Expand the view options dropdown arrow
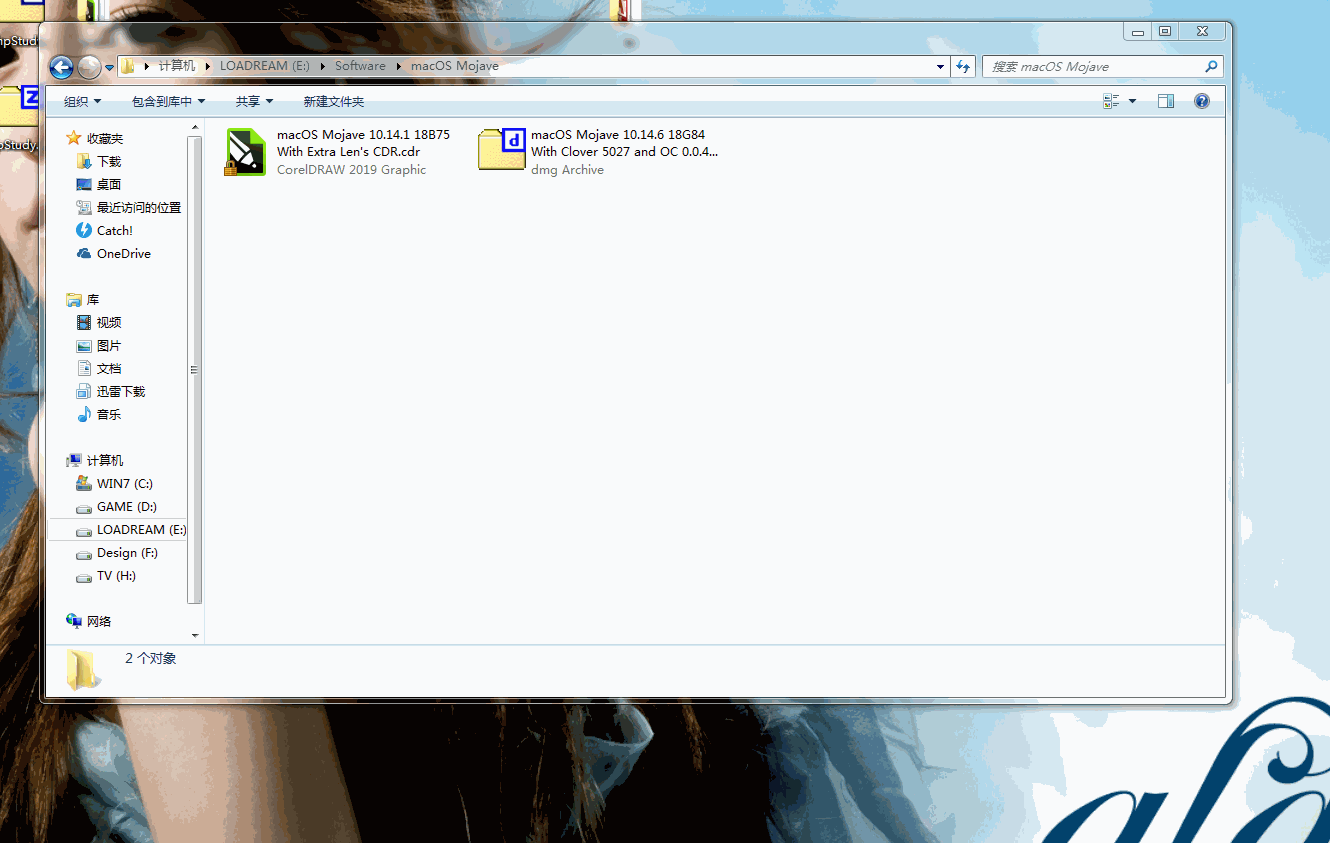 [1132, 101]
